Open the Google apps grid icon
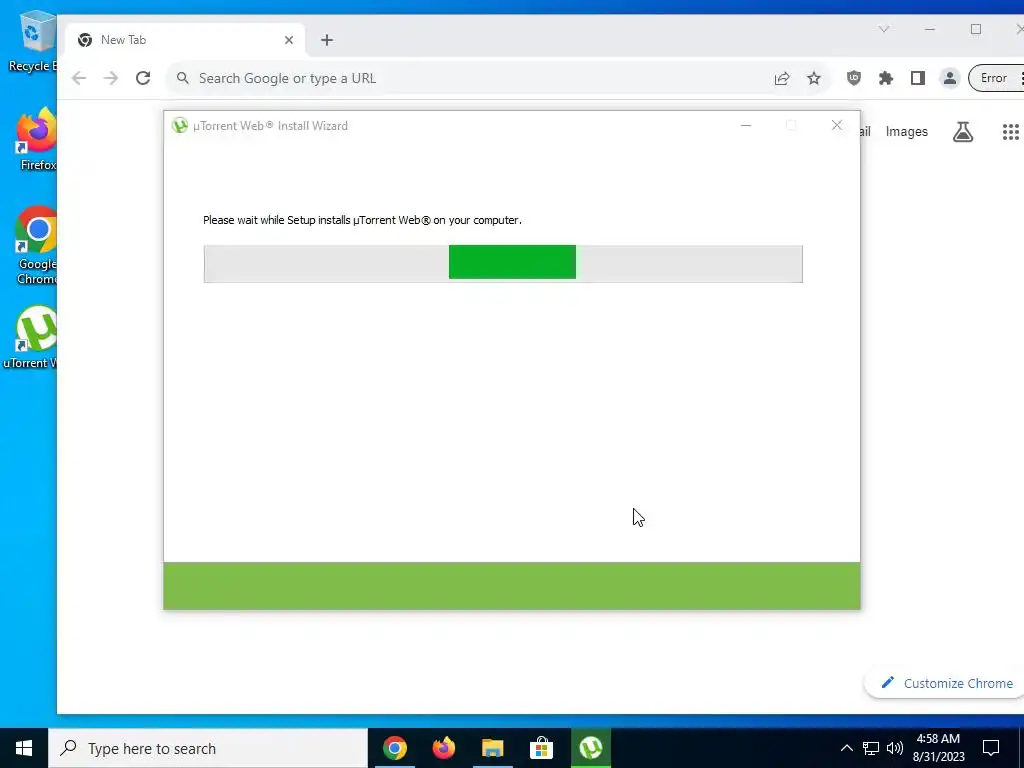Image resolution: width=1024 pixels, height=768 pixels. click(x=1010, y=132)
